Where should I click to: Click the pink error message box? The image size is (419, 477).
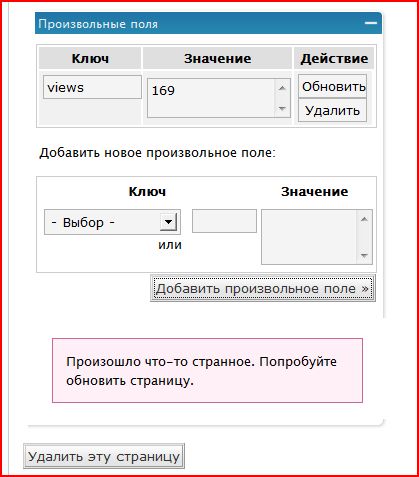tap(207, 371)
